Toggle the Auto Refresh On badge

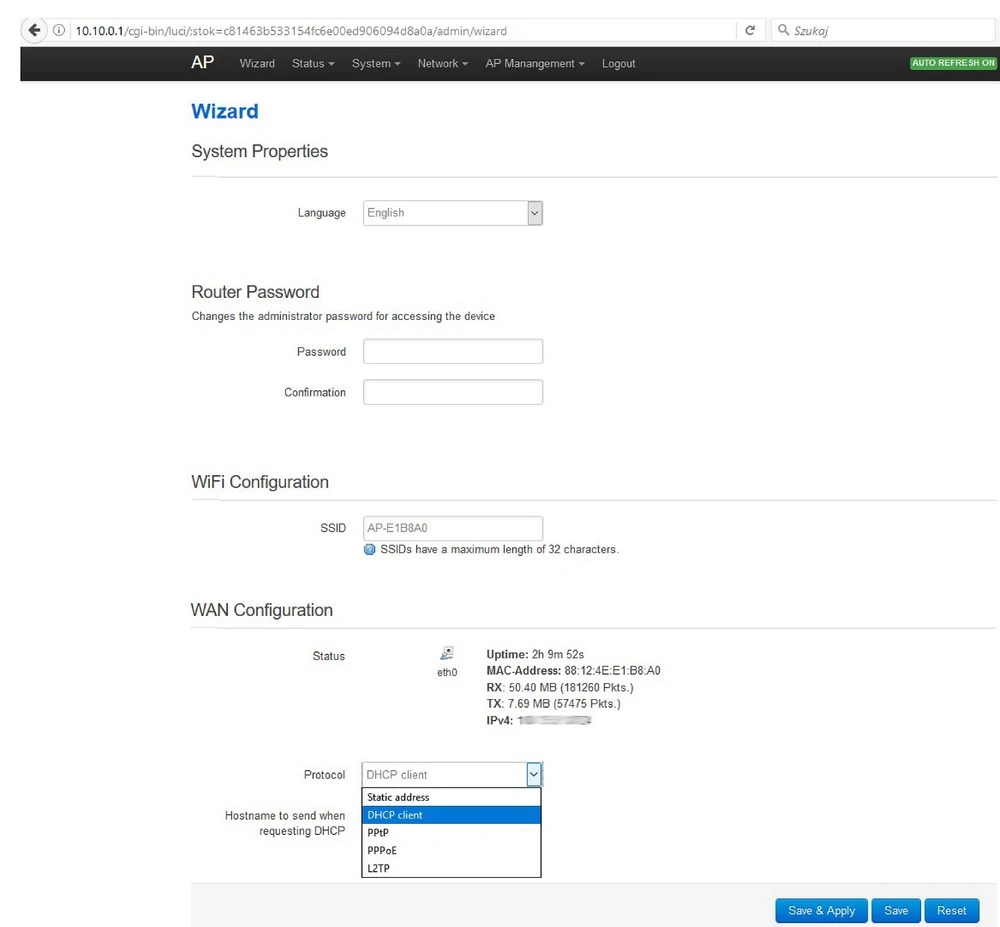(953, 63)
